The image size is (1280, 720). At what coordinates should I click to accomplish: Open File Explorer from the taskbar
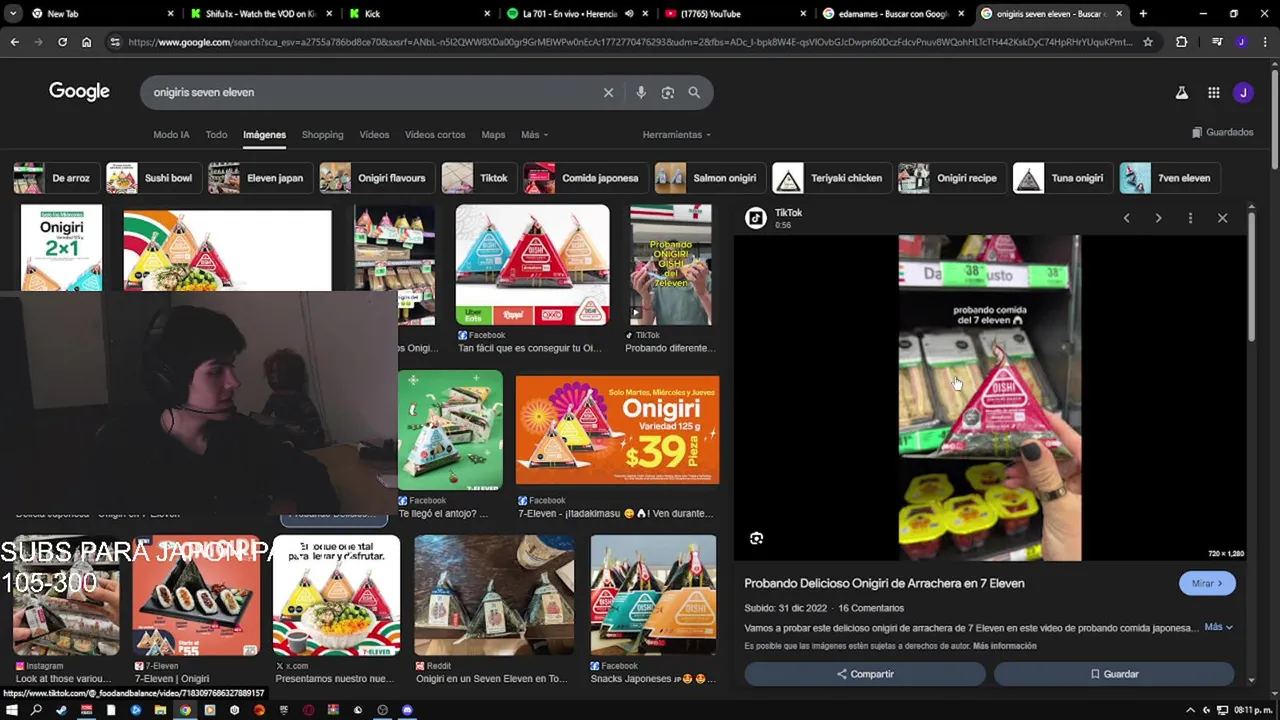160,710
